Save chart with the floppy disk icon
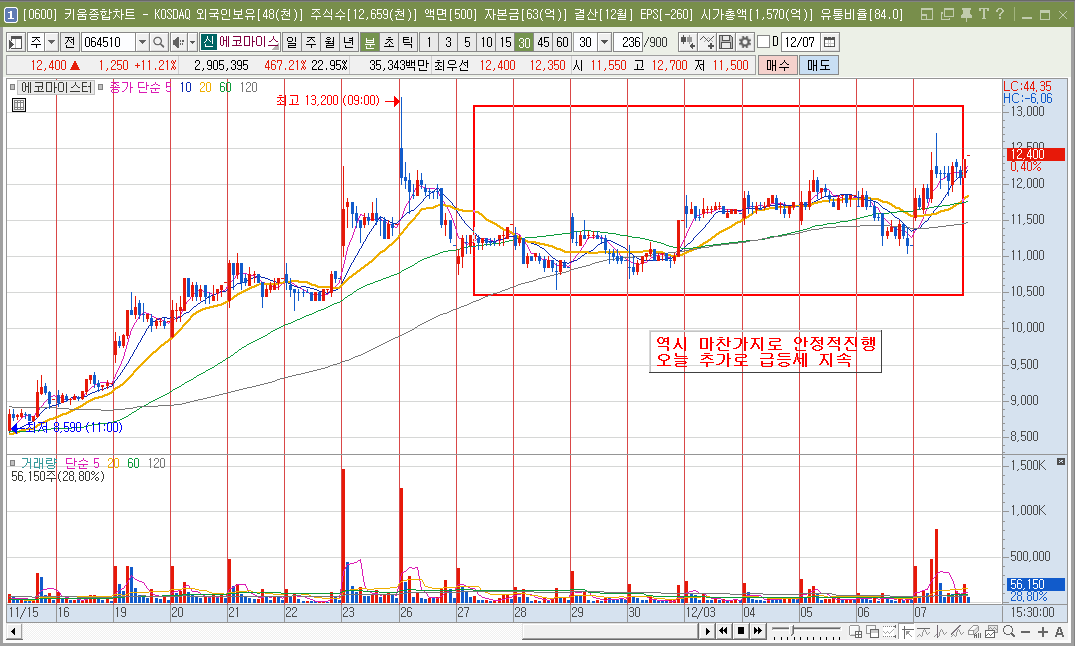This screenshot has height=646, width=1075. [726, 42]
